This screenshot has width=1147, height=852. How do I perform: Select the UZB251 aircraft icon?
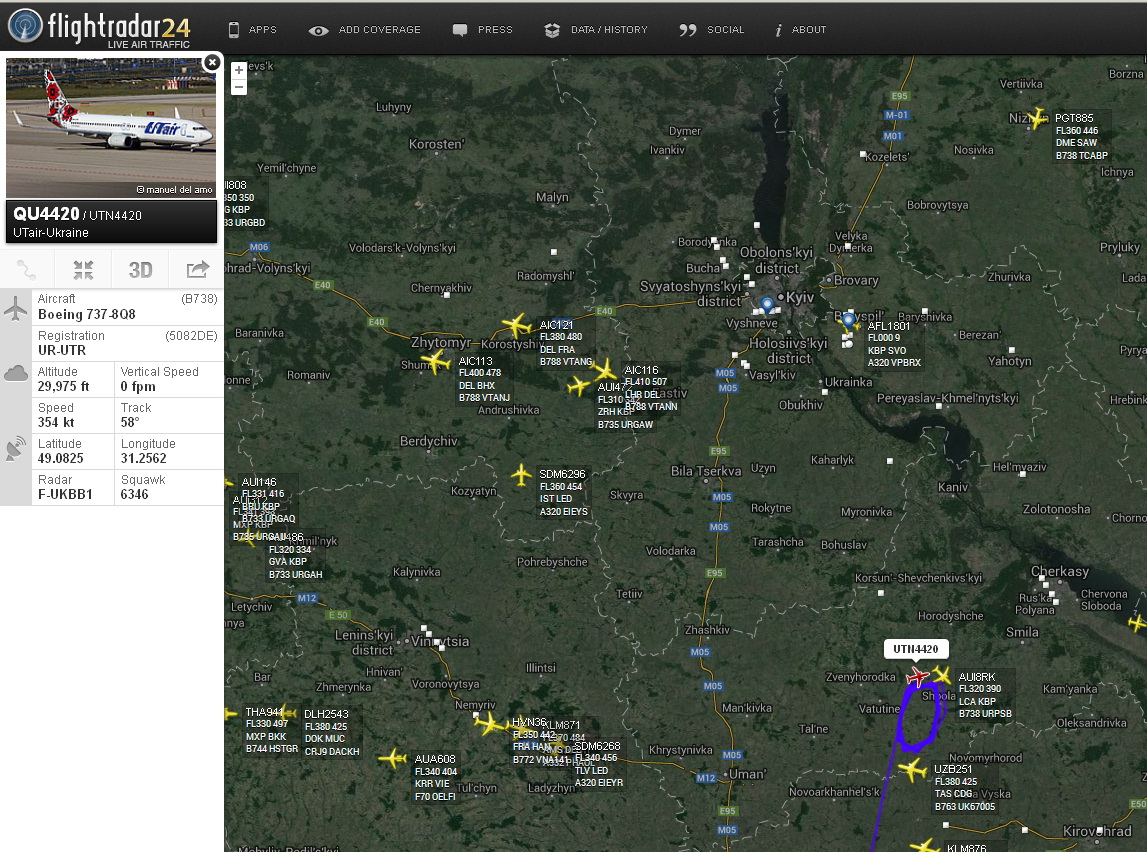tap(912, 770)
